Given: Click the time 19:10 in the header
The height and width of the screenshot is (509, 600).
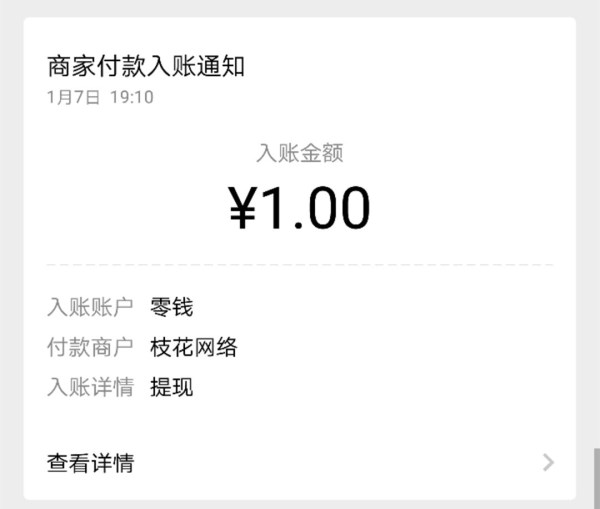Looking at the screenshot, I should pyautogui.click(x=132, y=97).
